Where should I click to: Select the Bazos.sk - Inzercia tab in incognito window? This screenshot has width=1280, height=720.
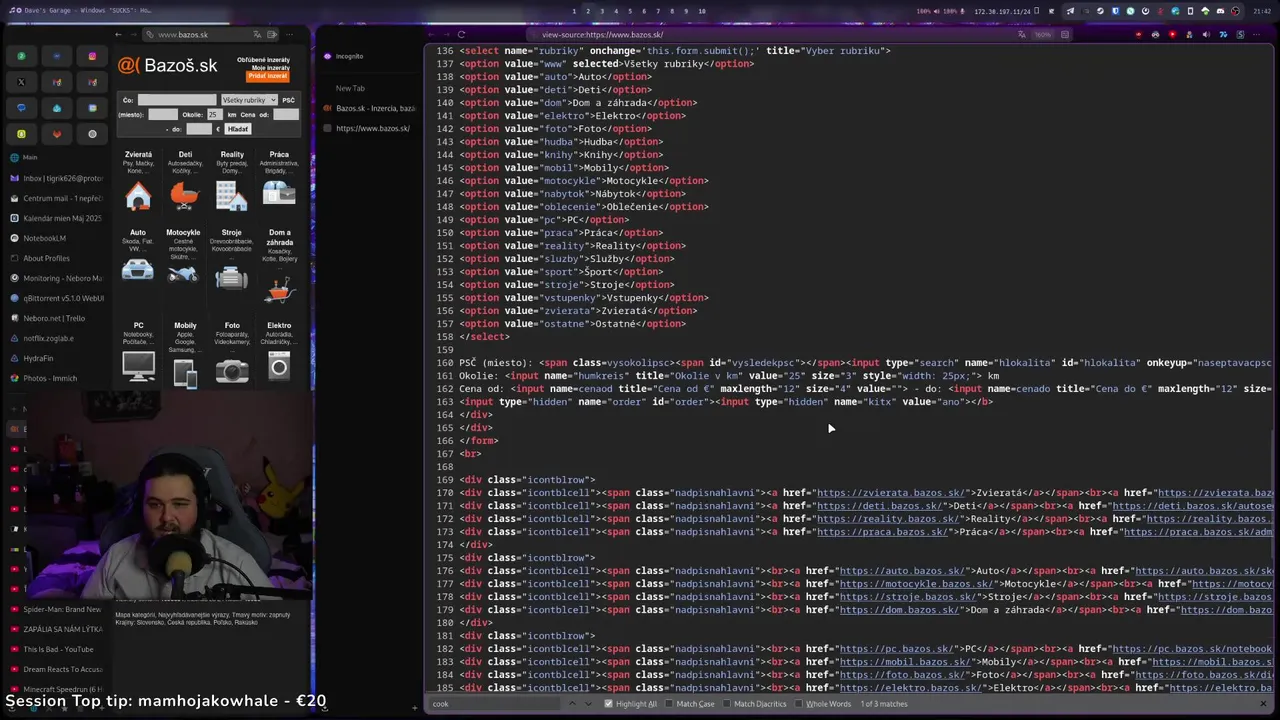point(369,108)
